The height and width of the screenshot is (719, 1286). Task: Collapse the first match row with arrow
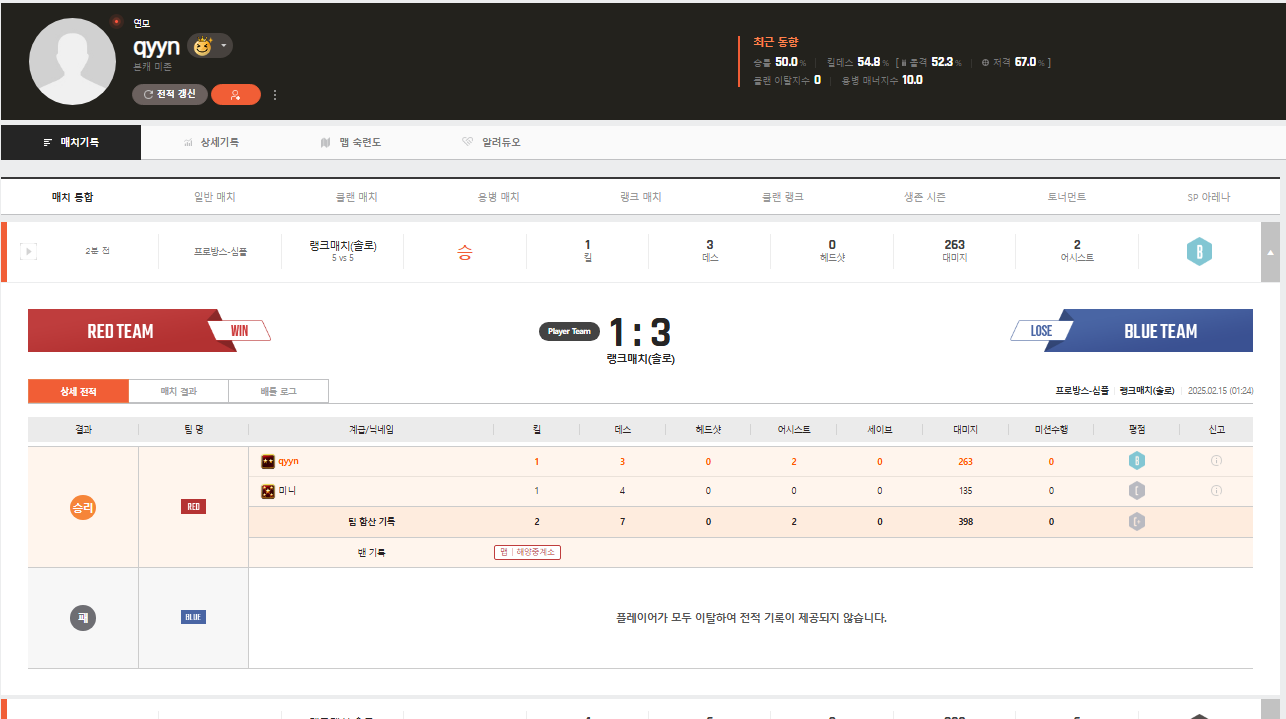1269,253
